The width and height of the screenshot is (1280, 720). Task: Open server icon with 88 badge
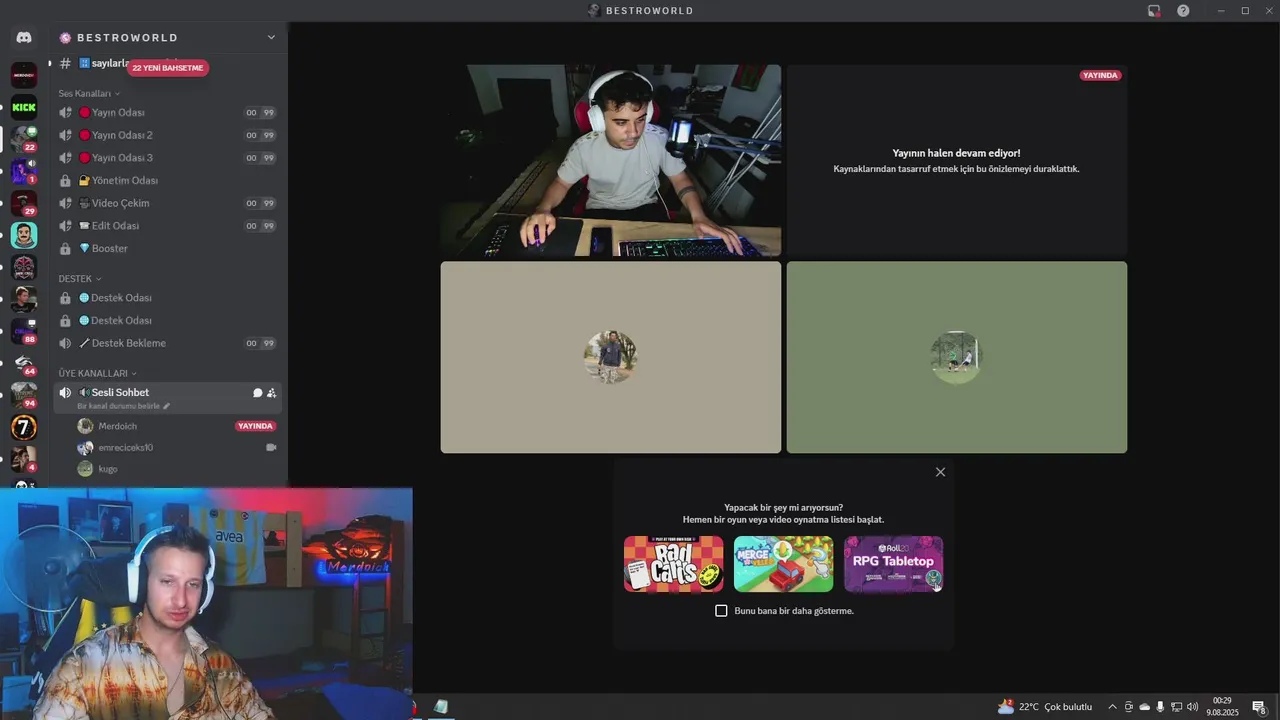coord(24,331)
